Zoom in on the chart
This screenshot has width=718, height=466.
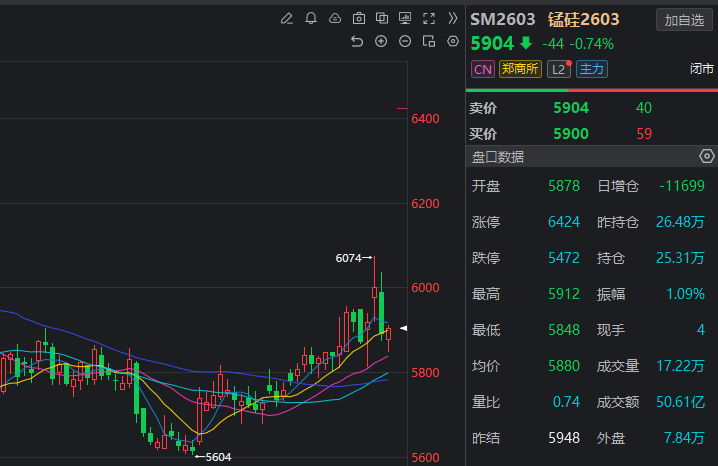tap(381, 41)
